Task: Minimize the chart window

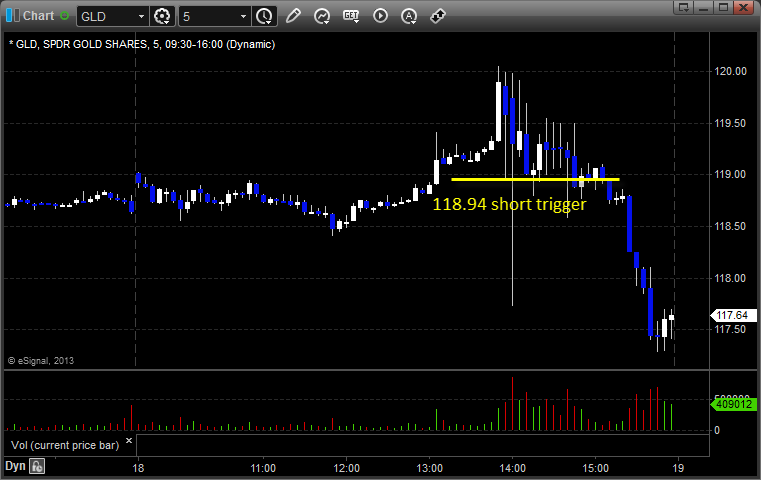Action: 703,7
